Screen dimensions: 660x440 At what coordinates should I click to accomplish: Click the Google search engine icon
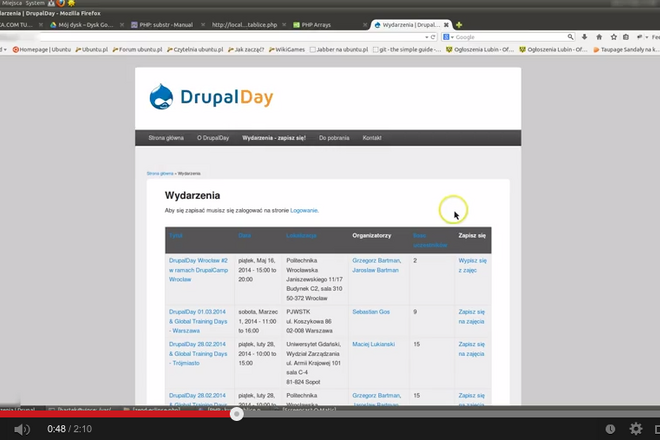click(x=446, y=36)
